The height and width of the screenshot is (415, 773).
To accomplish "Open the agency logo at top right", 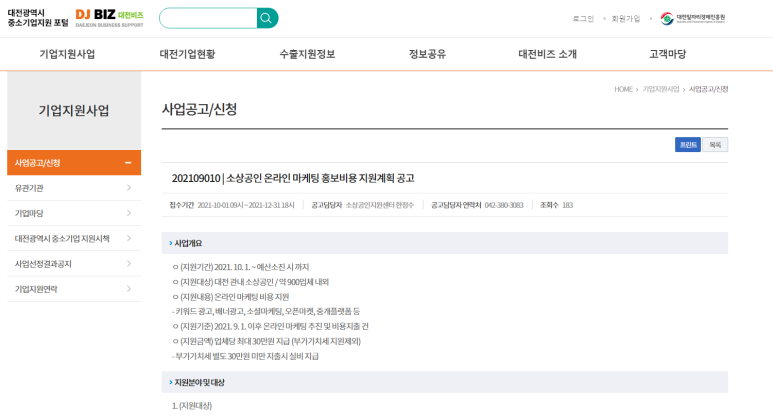I will pos(693,18).
